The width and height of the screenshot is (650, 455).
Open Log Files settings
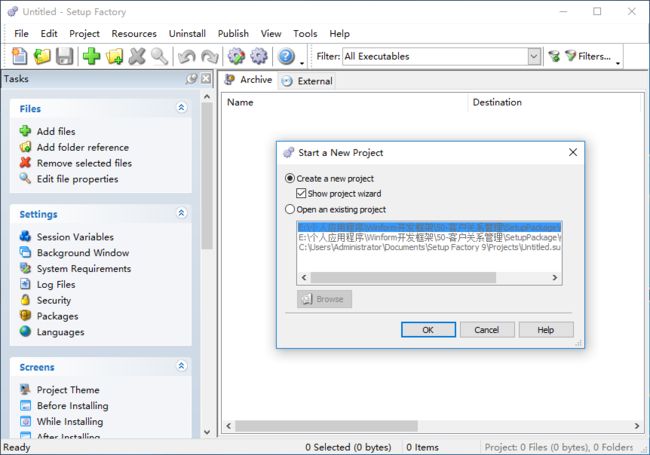click(48, 284)
